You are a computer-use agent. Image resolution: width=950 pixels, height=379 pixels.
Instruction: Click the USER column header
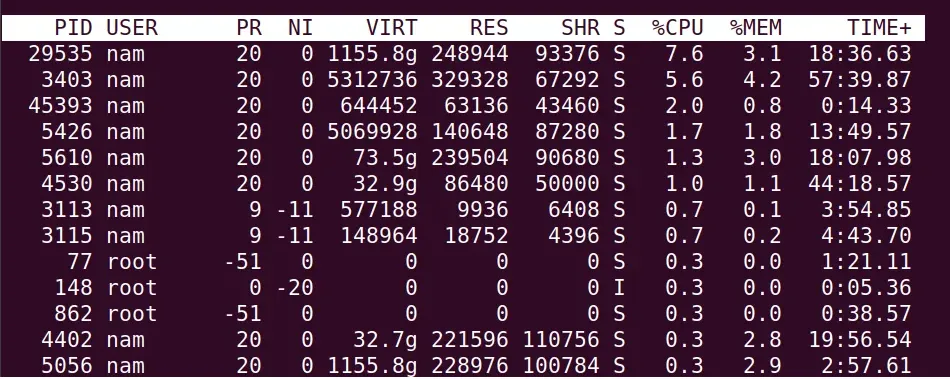[132, 28]
